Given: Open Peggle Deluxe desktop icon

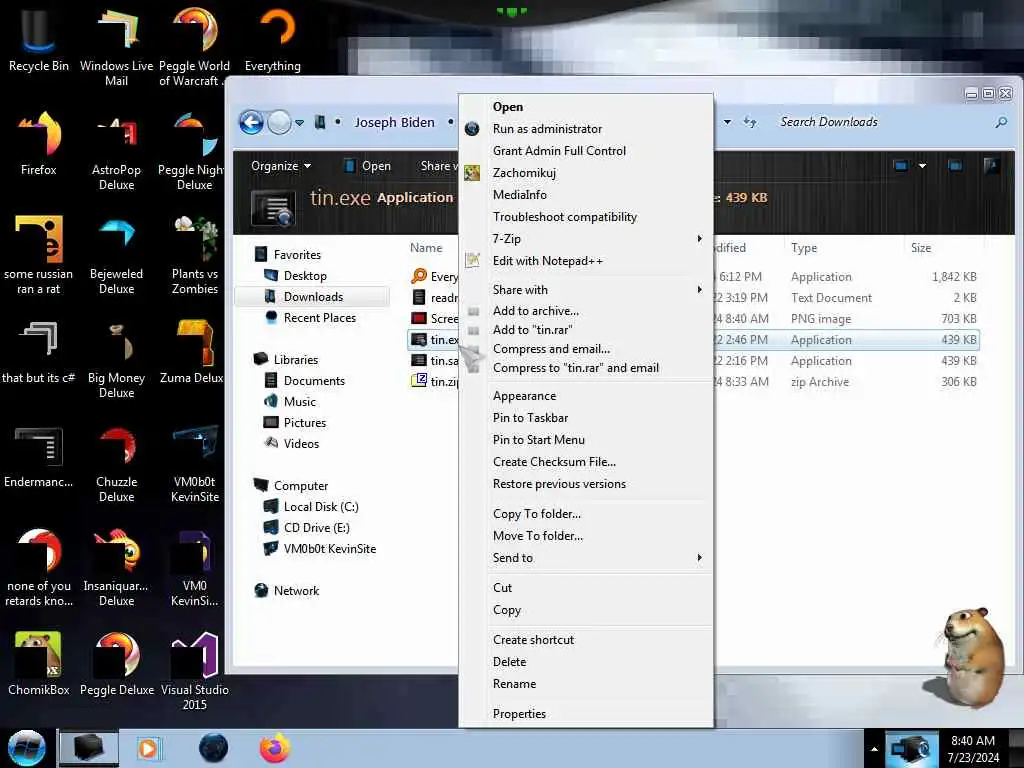Looking at the screenshot, I should [116, 664].
